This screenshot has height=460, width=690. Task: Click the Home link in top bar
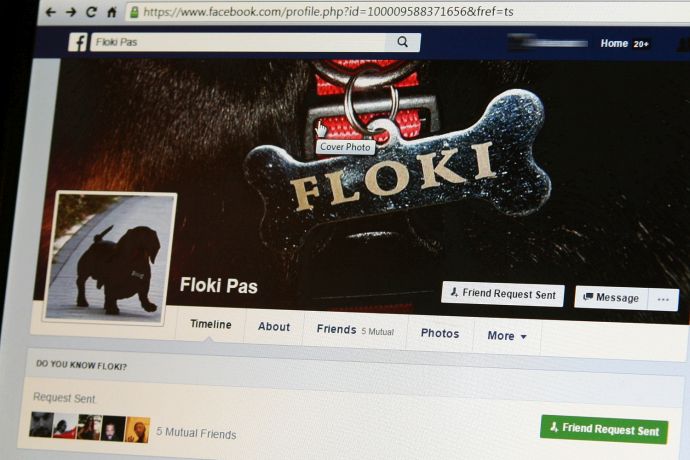click(x=614, y=43)
